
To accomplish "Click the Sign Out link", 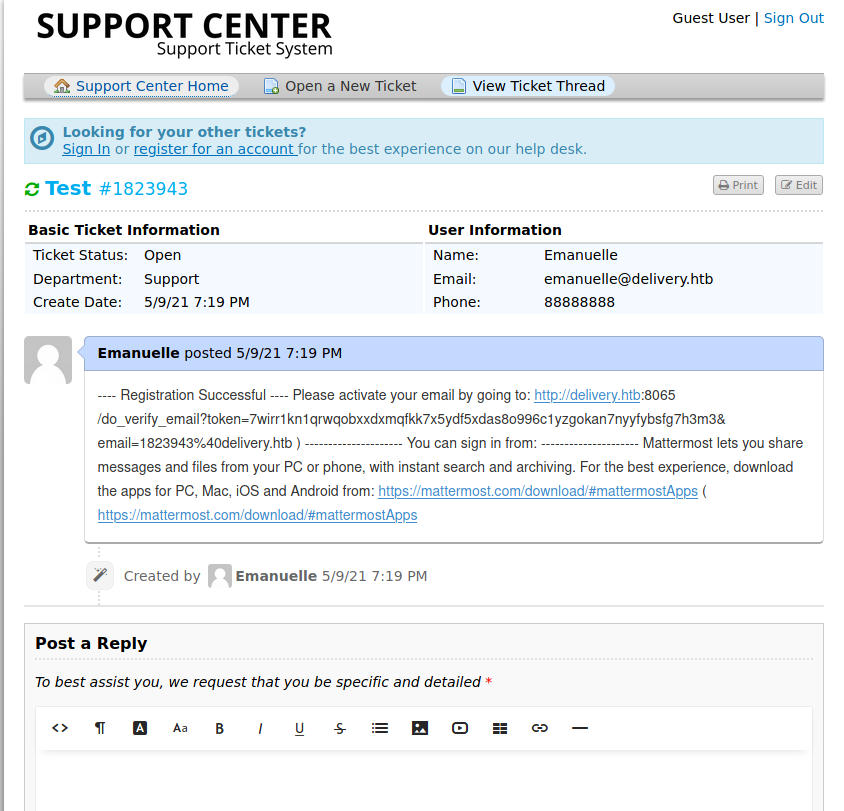I will point(794,18).
